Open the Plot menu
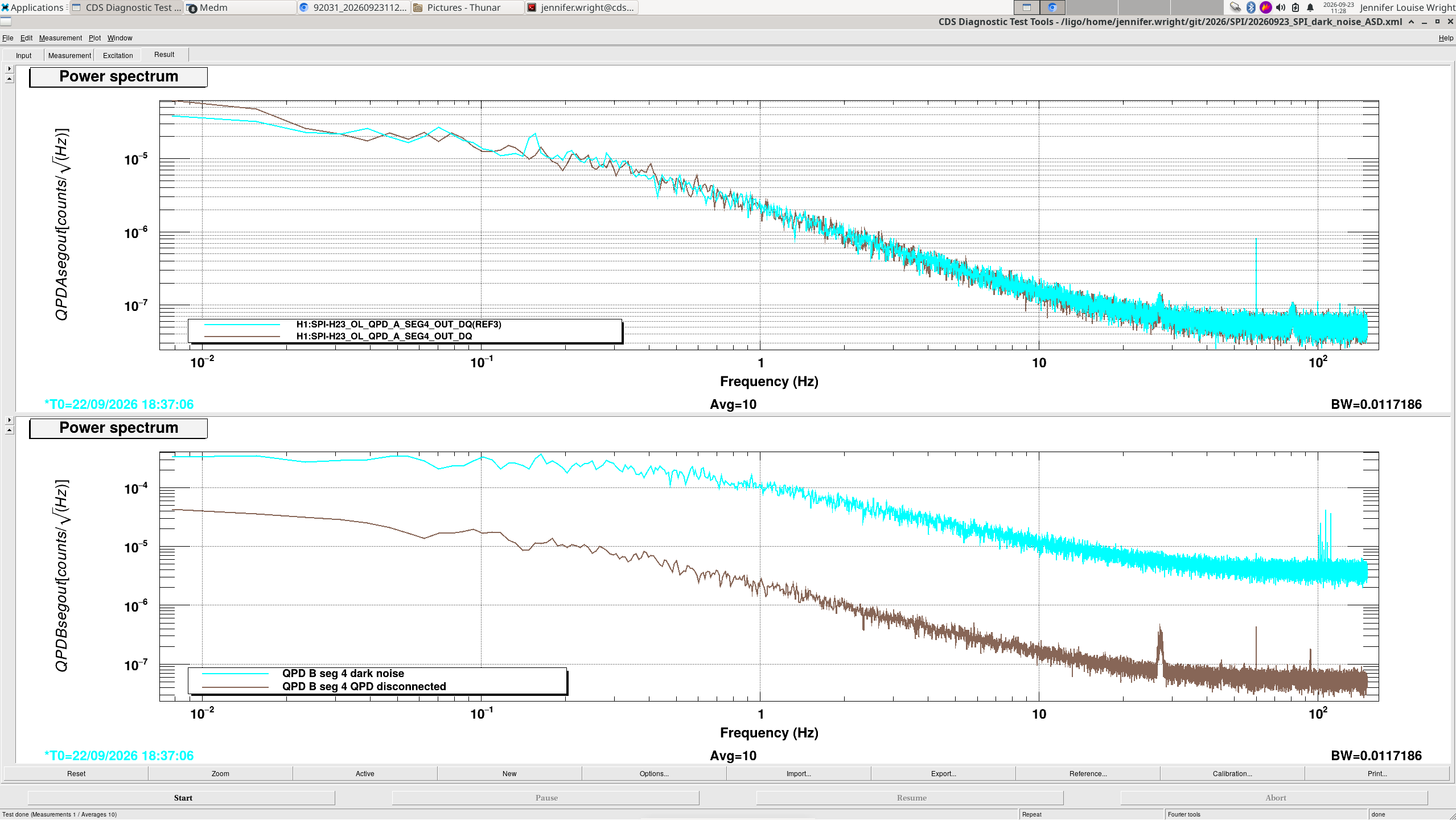This screenshot has height=820, width=1456. click(94, 38)
